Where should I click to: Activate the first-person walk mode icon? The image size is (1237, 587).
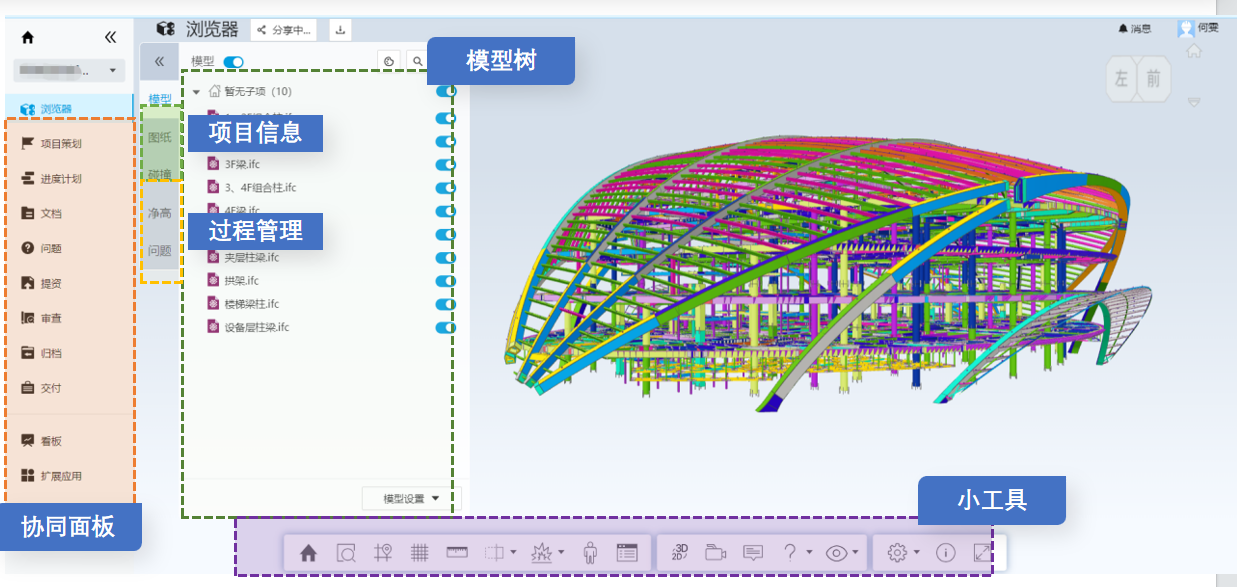click(590, 552)
